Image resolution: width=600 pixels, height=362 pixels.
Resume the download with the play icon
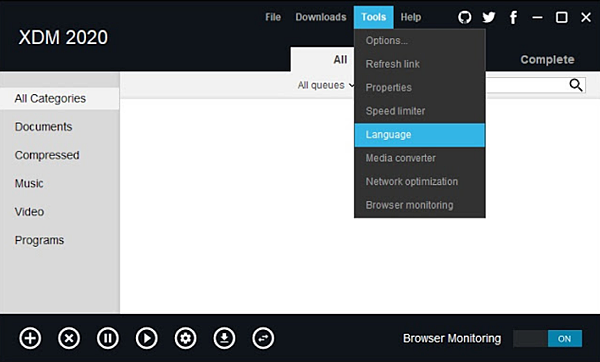coord(147,338)
